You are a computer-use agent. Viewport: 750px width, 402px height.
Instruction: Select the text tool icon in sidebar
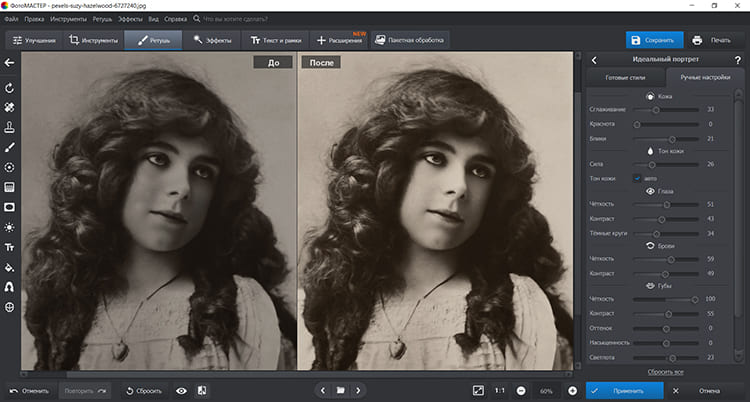click(x=9, y=247)
